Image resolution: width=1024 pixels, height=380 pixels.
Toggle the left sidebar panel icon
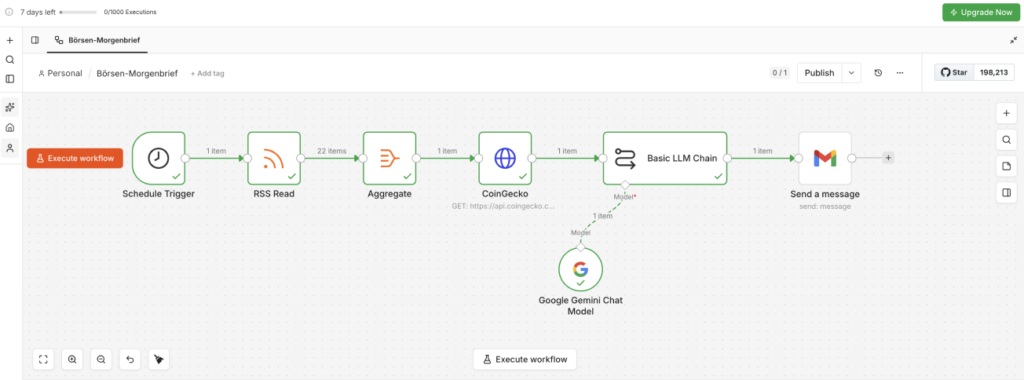tap(35, 40)
